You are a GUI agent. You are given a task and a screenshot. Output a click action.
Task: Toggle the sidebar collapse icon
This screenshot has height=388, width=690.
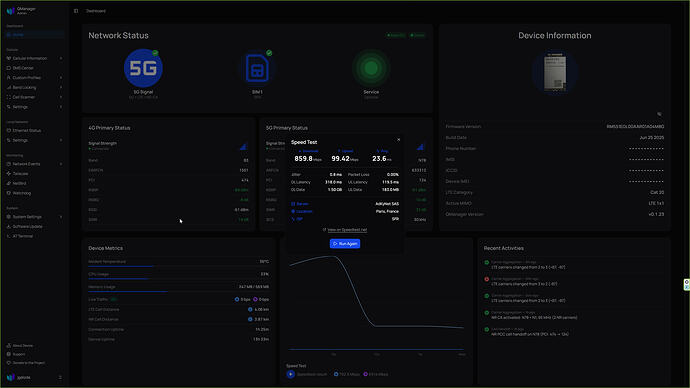coord(76,11)
